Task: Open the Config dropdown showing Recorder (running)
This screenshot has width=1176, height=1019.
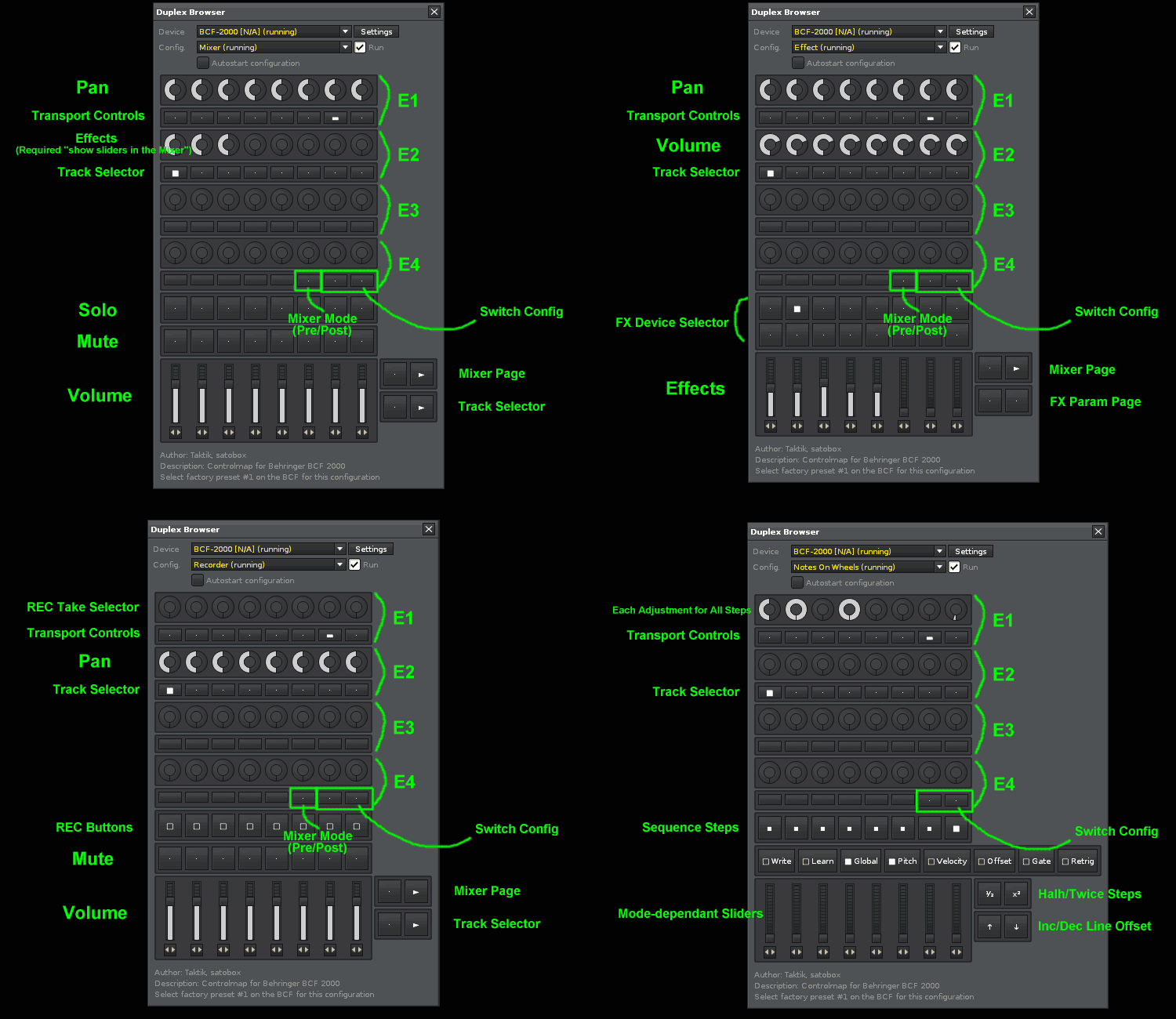Action: point(268,564)
